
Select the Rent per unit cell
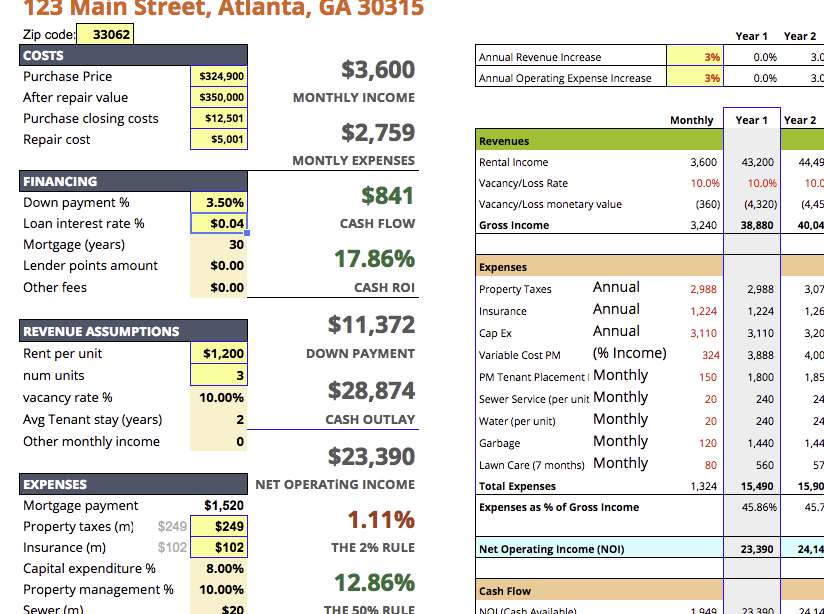(x=218, y=353)
